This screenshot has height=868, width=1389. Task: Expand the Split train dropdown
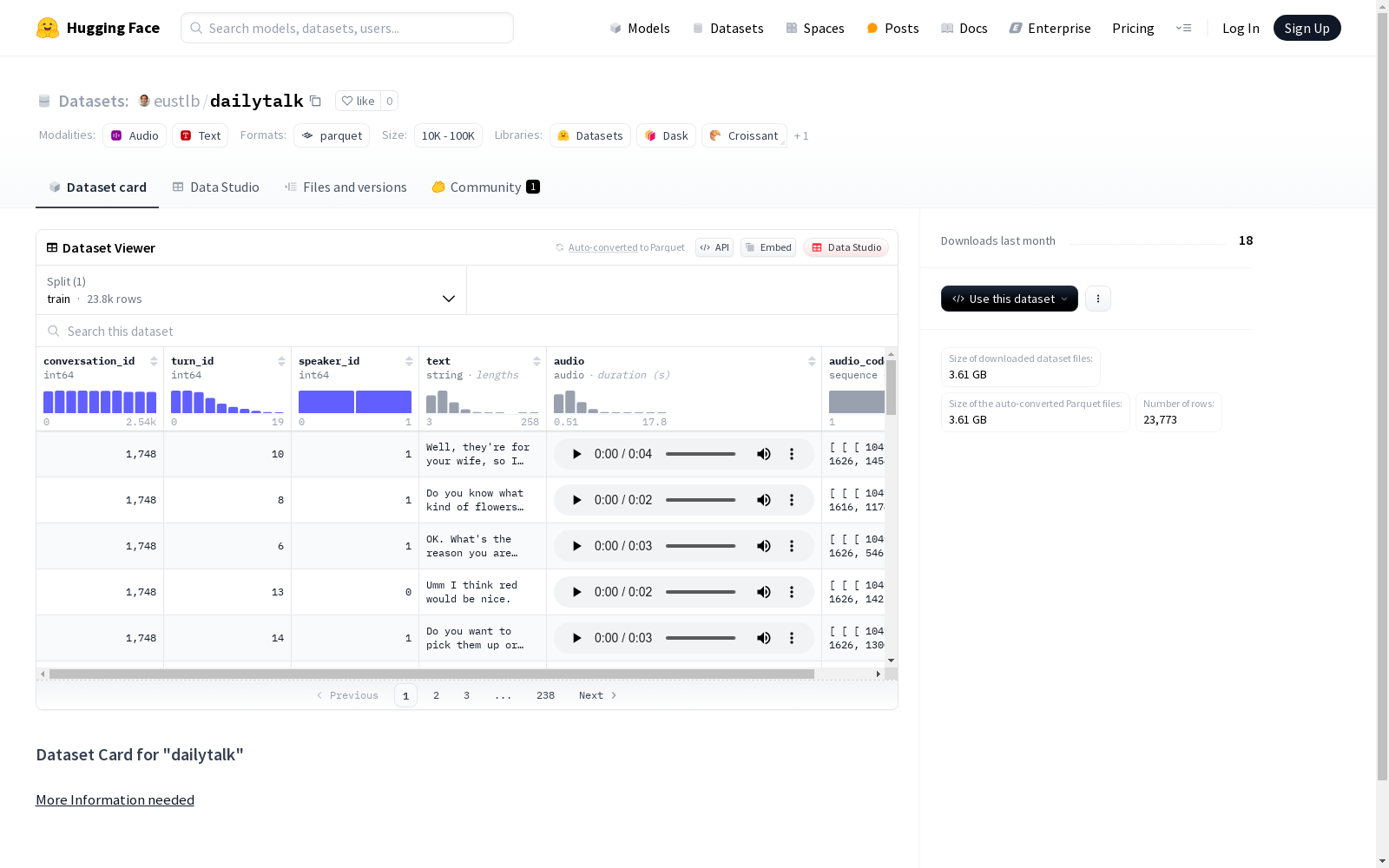click(x=251, y=290)
